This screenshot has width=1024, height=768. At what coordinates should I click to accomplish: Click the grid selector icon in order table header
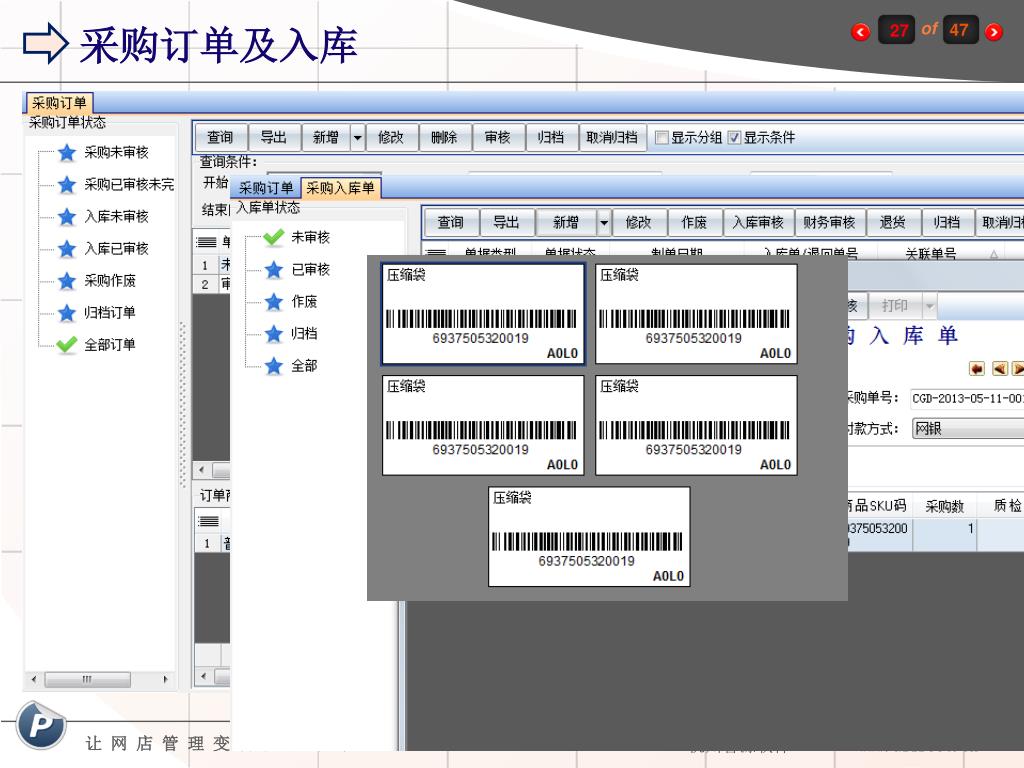(206, 242)
